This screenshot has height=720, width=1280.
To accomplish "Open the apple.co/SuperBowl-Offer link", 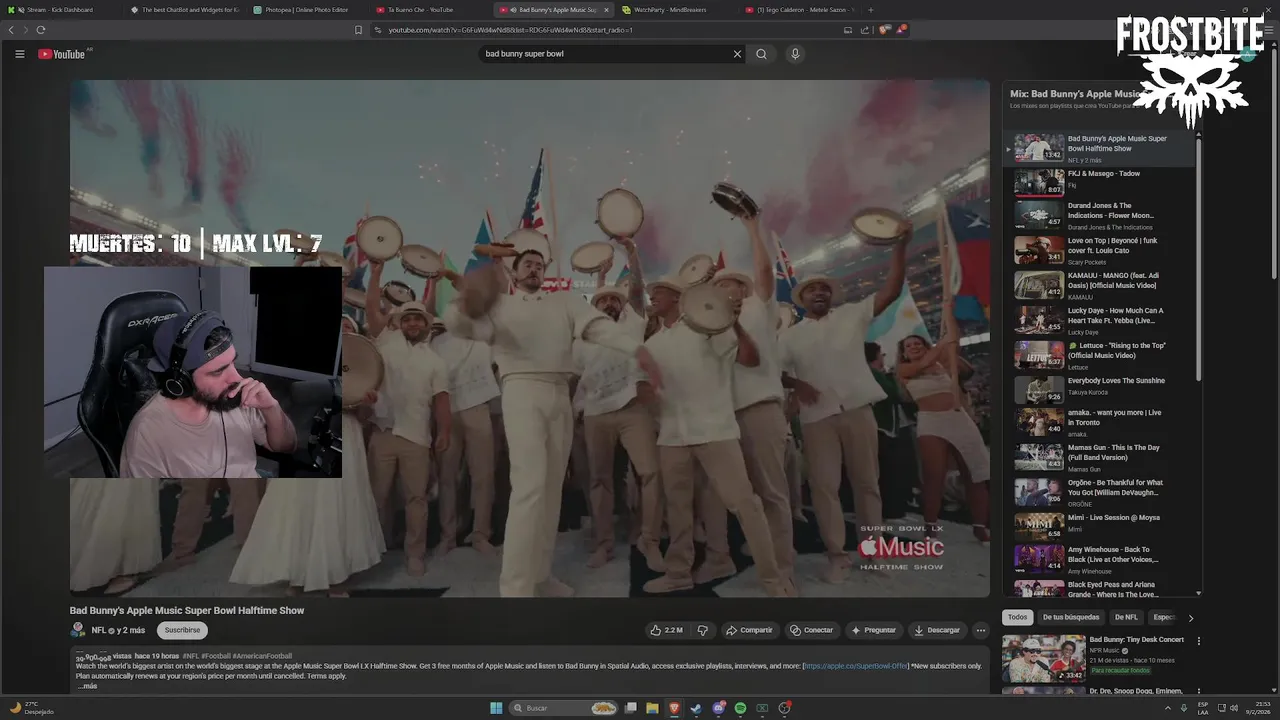I will point(855,666).
